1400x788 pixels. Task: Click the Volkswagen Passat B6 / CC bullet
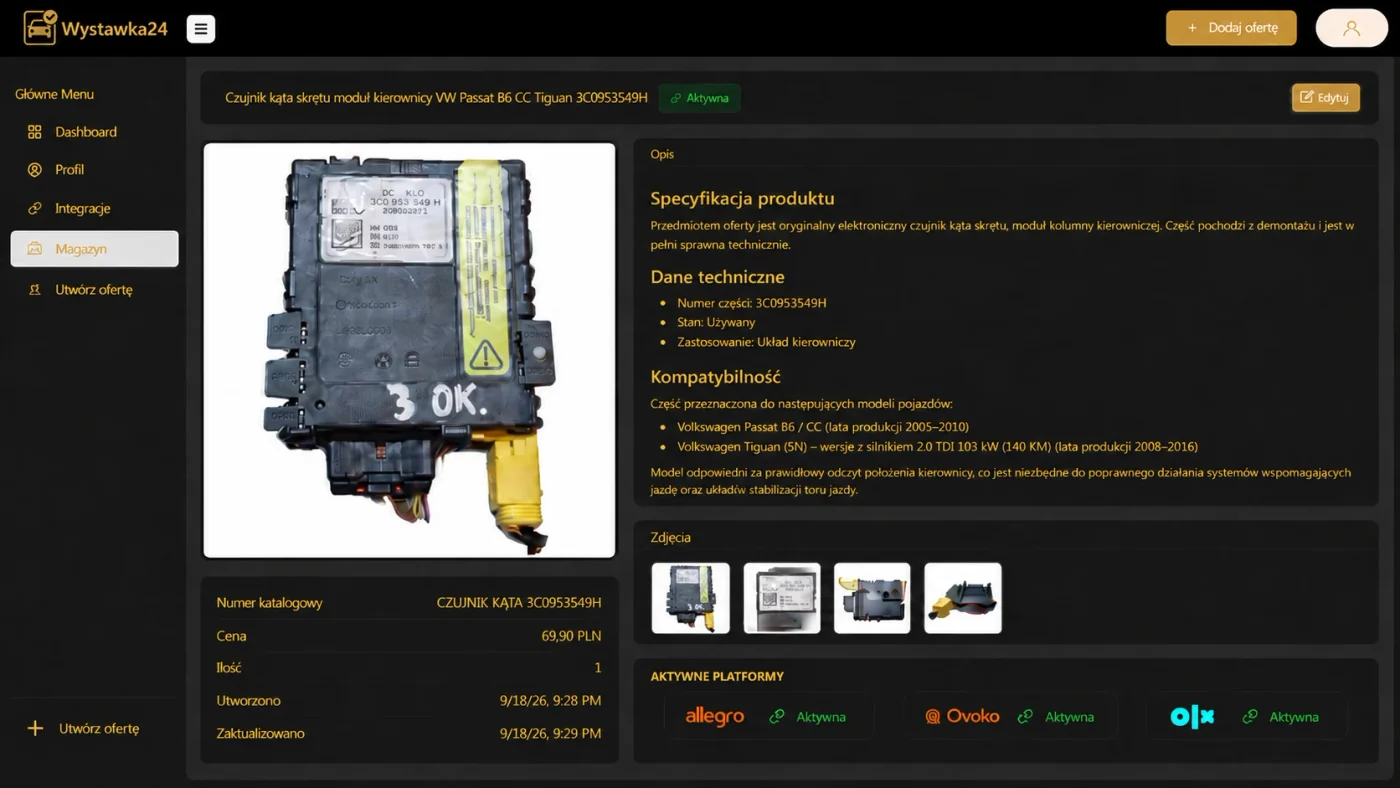[x=822, y=427]
